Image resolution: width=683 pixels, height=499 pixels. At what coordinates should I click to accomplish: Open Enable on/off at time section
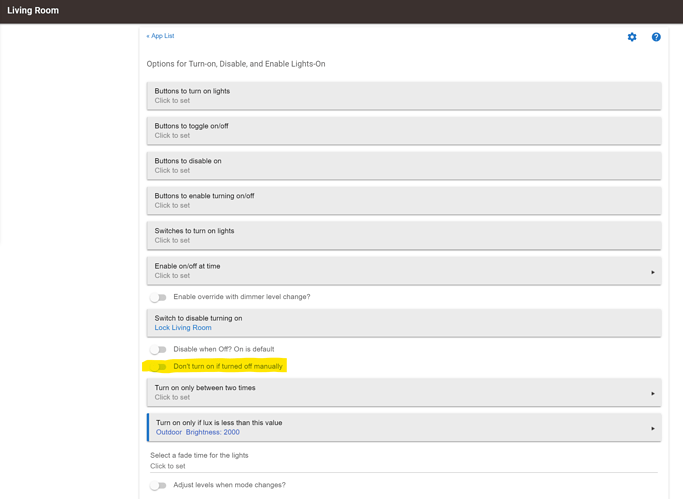point(404,271)
